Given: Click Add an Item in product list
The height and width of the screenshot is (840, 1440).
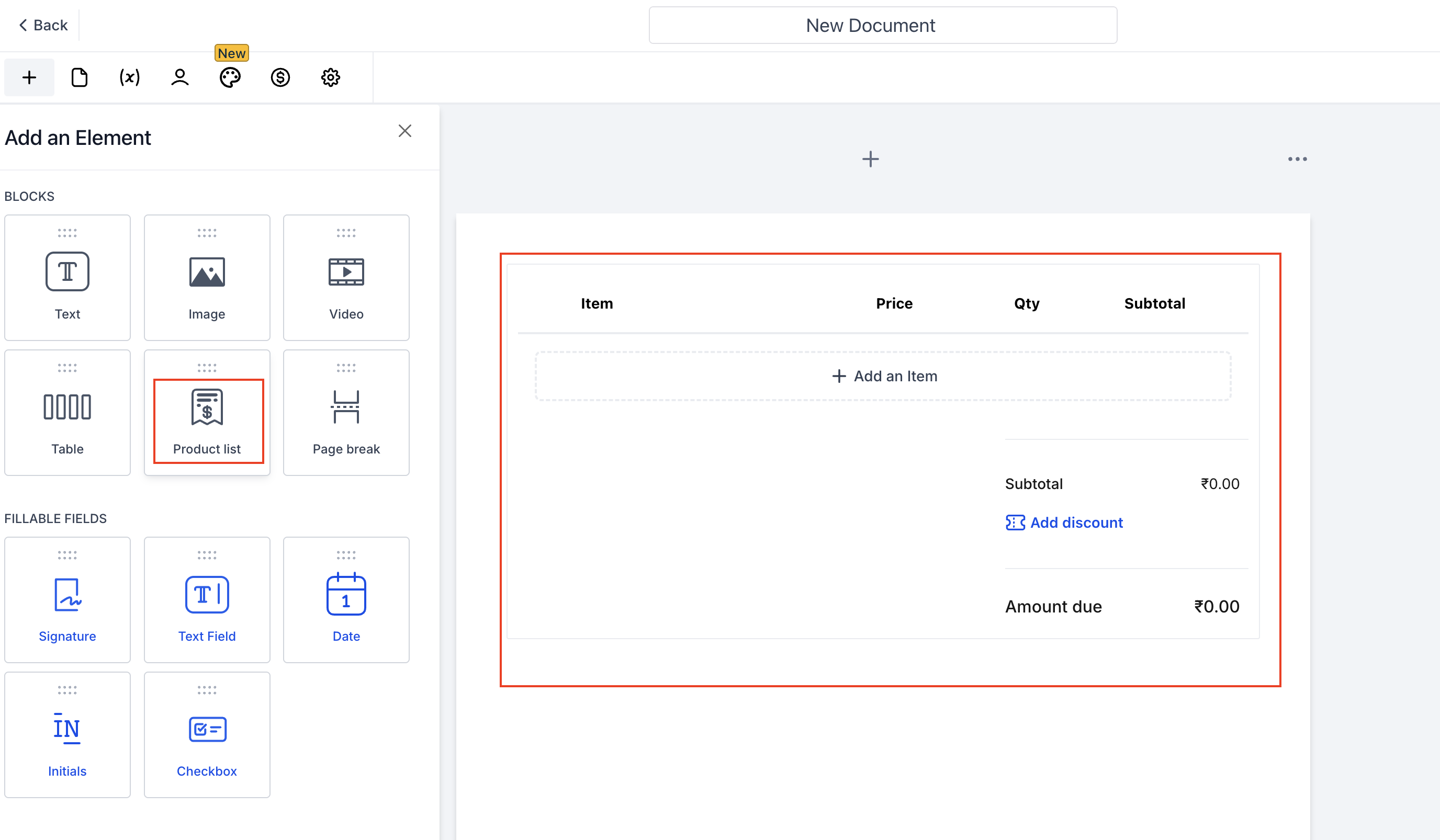Looking at the screenshot, I should click(883, 376).
